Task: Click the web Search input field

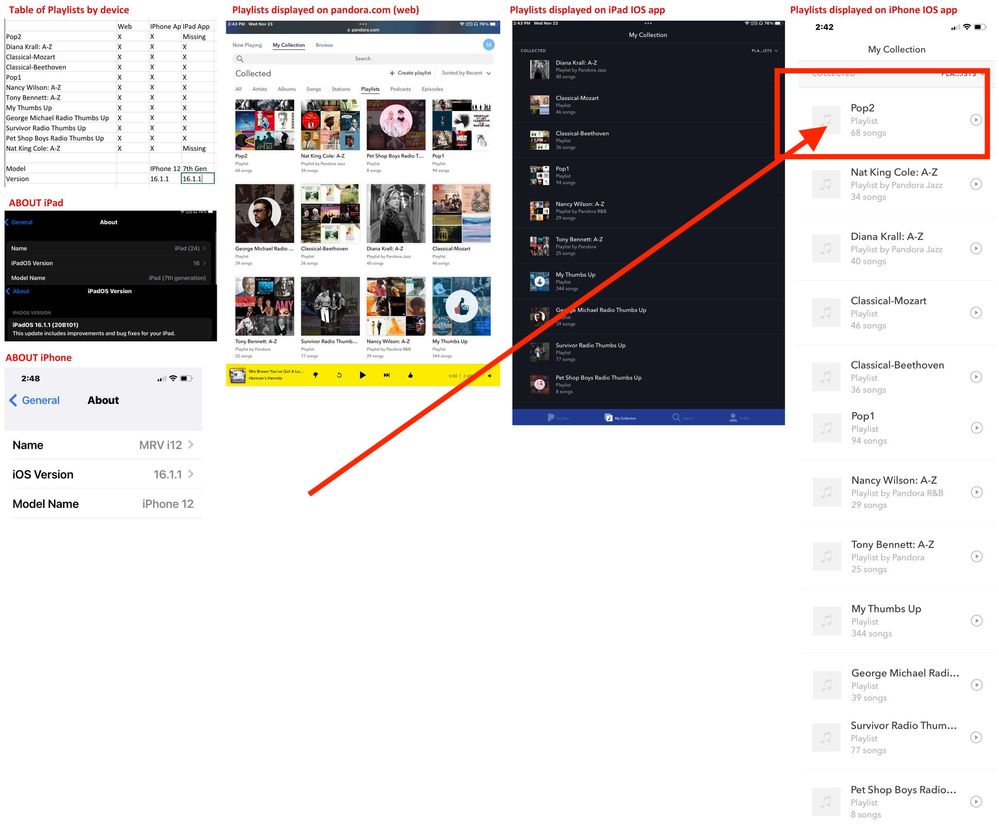Action: [x=363, y=59]
